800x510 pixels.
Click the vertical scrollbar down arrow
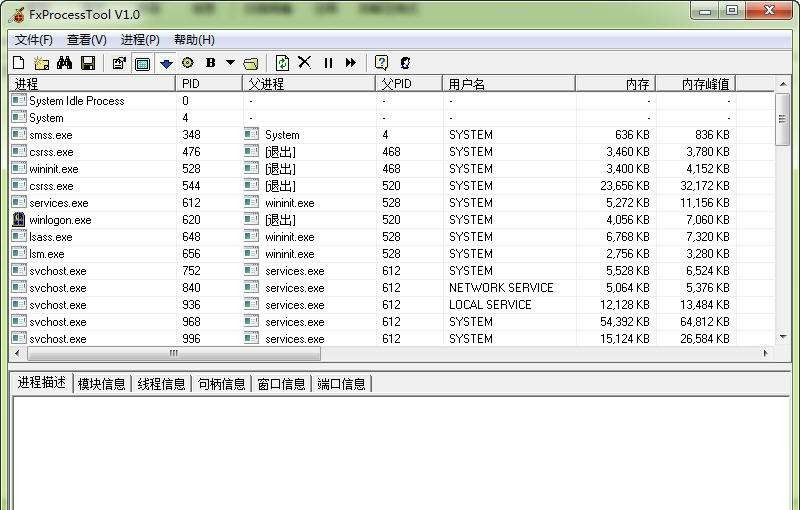[783, 337]
